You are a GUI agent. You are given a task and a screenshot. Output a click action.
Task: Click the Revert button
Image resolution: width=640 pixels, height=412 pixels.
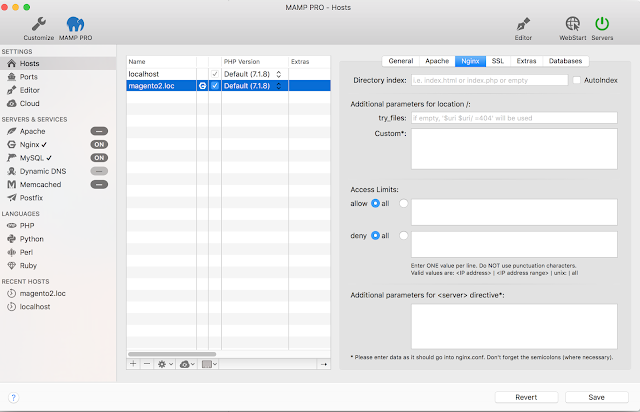click(x=526, y=397)
